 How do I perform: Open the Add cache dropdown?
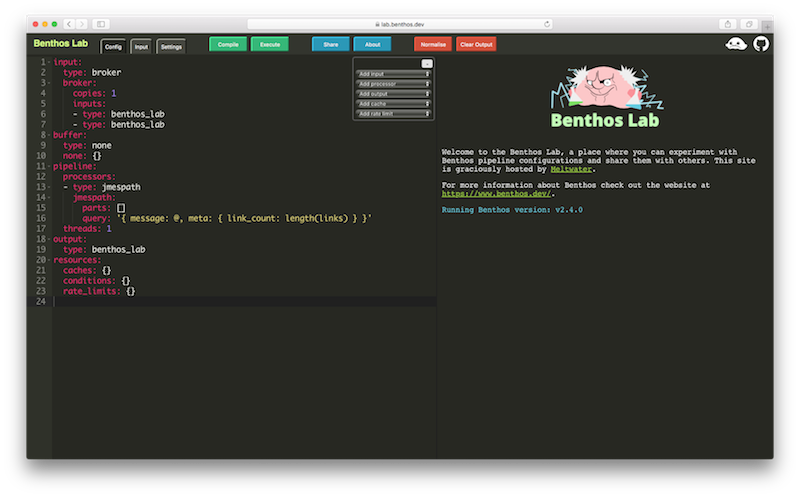coord(393,104)
